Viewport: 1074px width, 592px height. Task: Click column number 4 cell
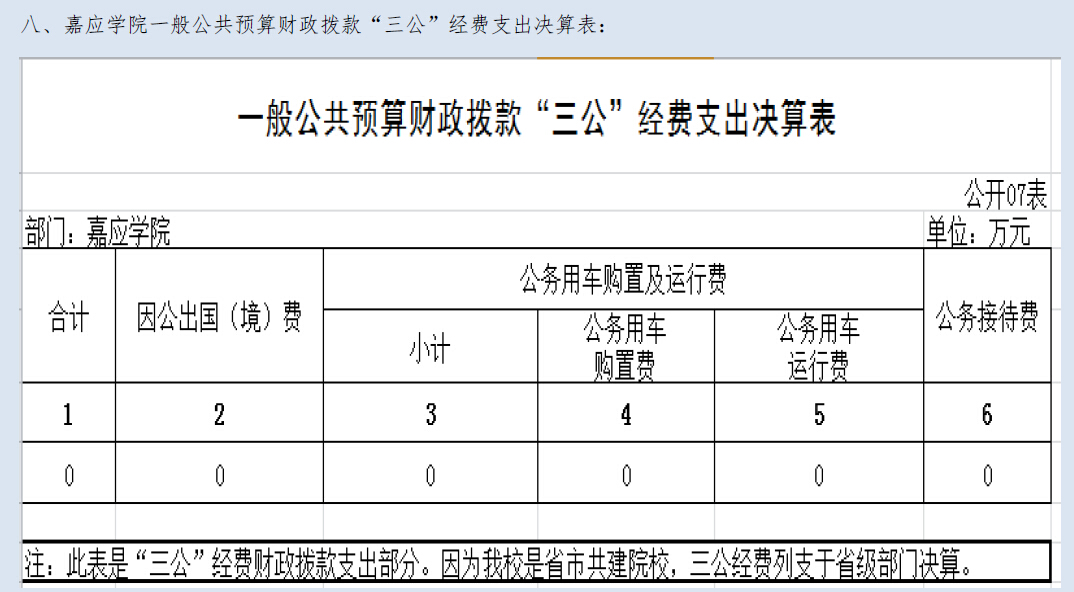point(625,412)
